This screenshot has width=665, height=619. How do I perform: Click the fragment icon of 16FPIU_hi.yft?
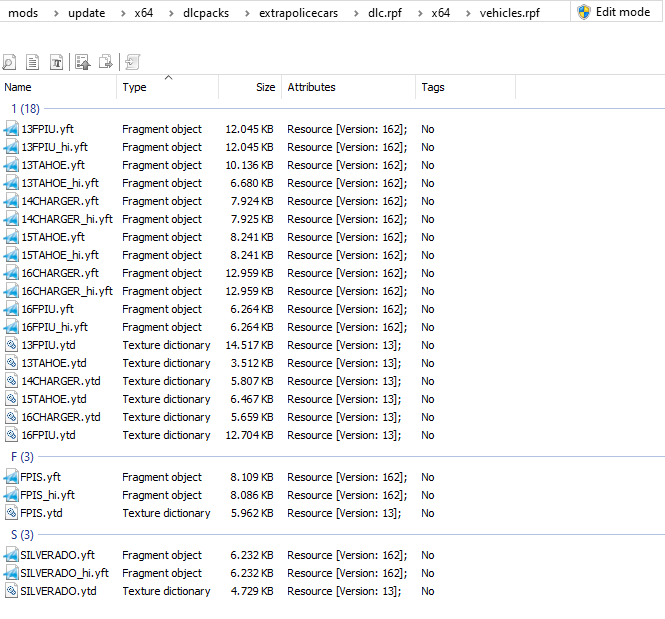click(11, 327)
